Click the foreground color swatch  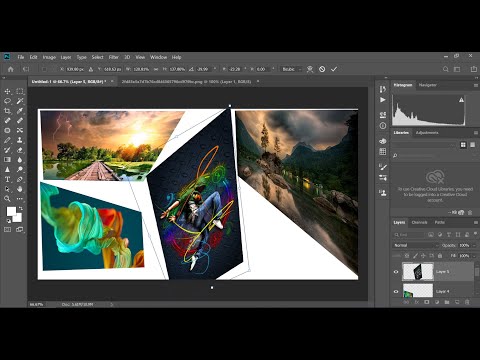[x=11, y=211]
